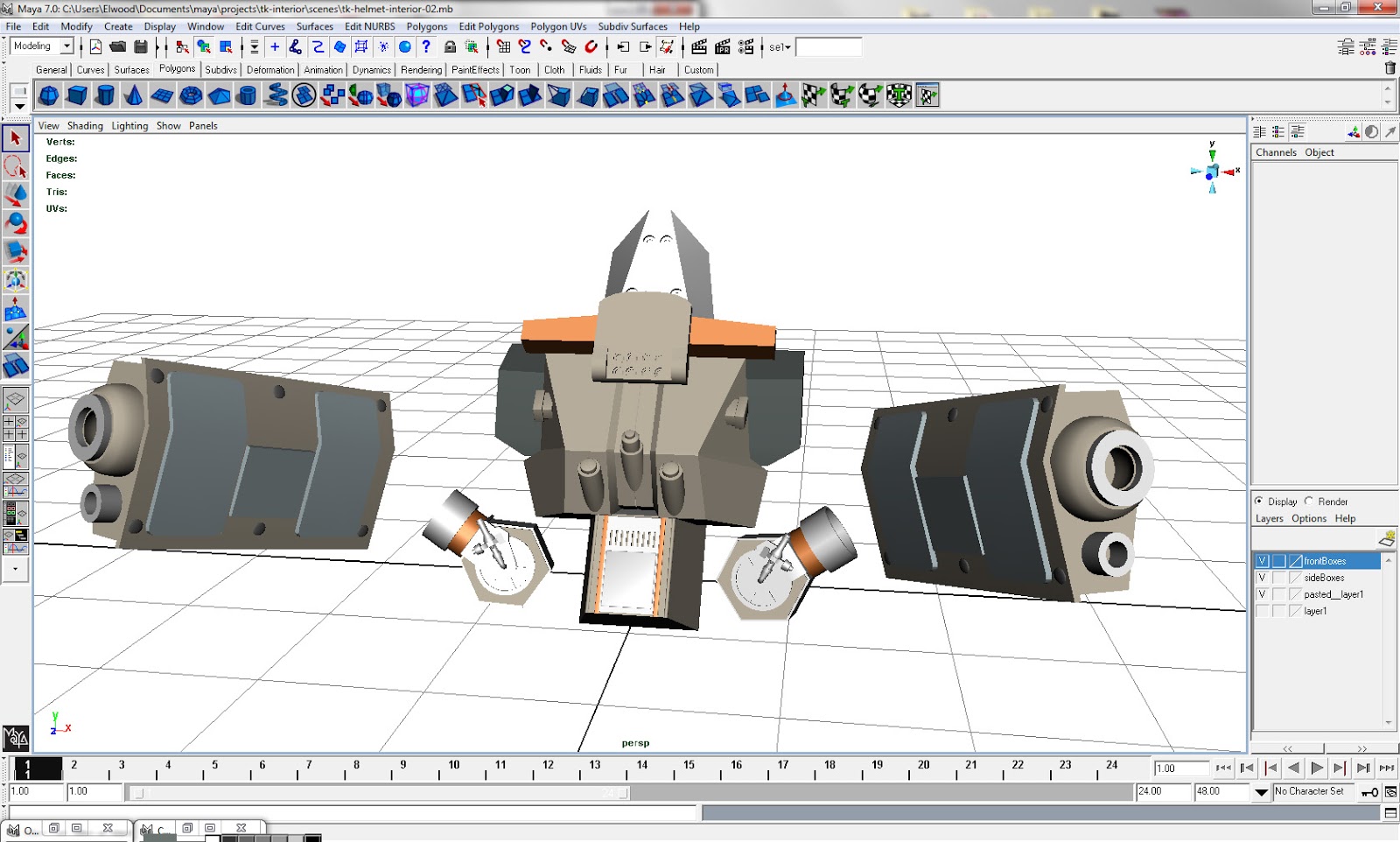Click the time range slider bar
The width and height of the screenshot is (1400, 842).
coord(379,793)
